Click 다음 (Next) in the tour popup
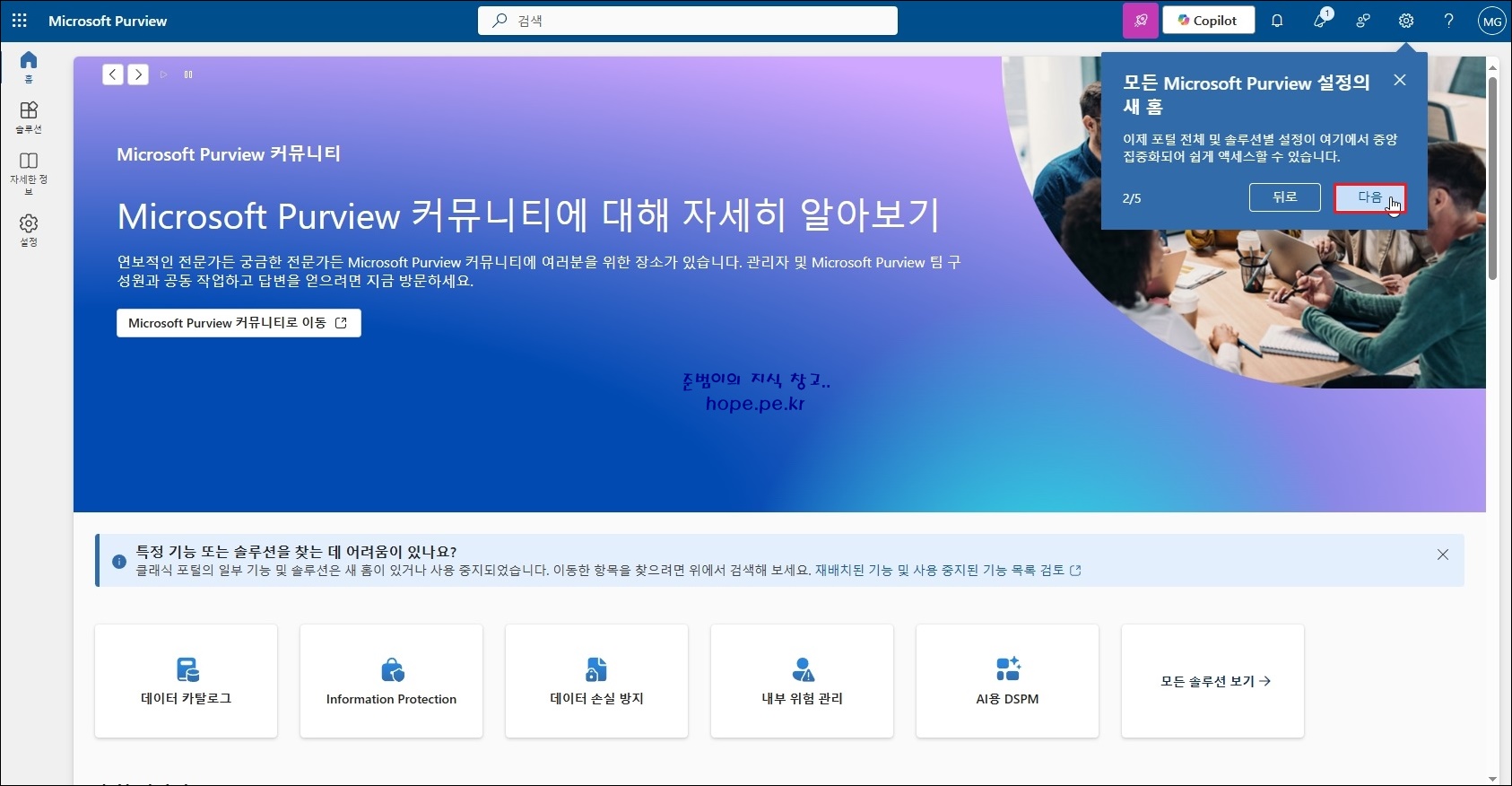 tap(1369, 197)
